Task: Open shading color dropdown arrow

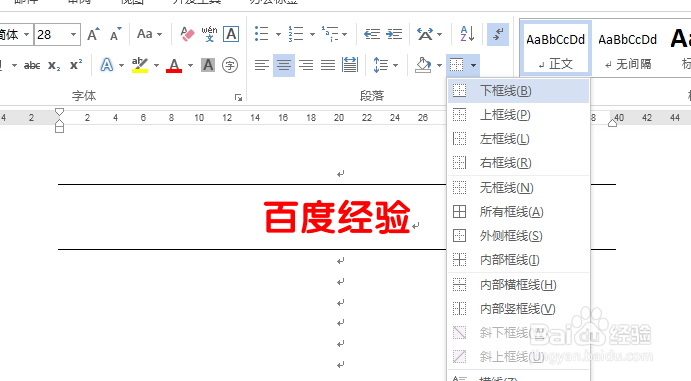Action: coord(439,66)
